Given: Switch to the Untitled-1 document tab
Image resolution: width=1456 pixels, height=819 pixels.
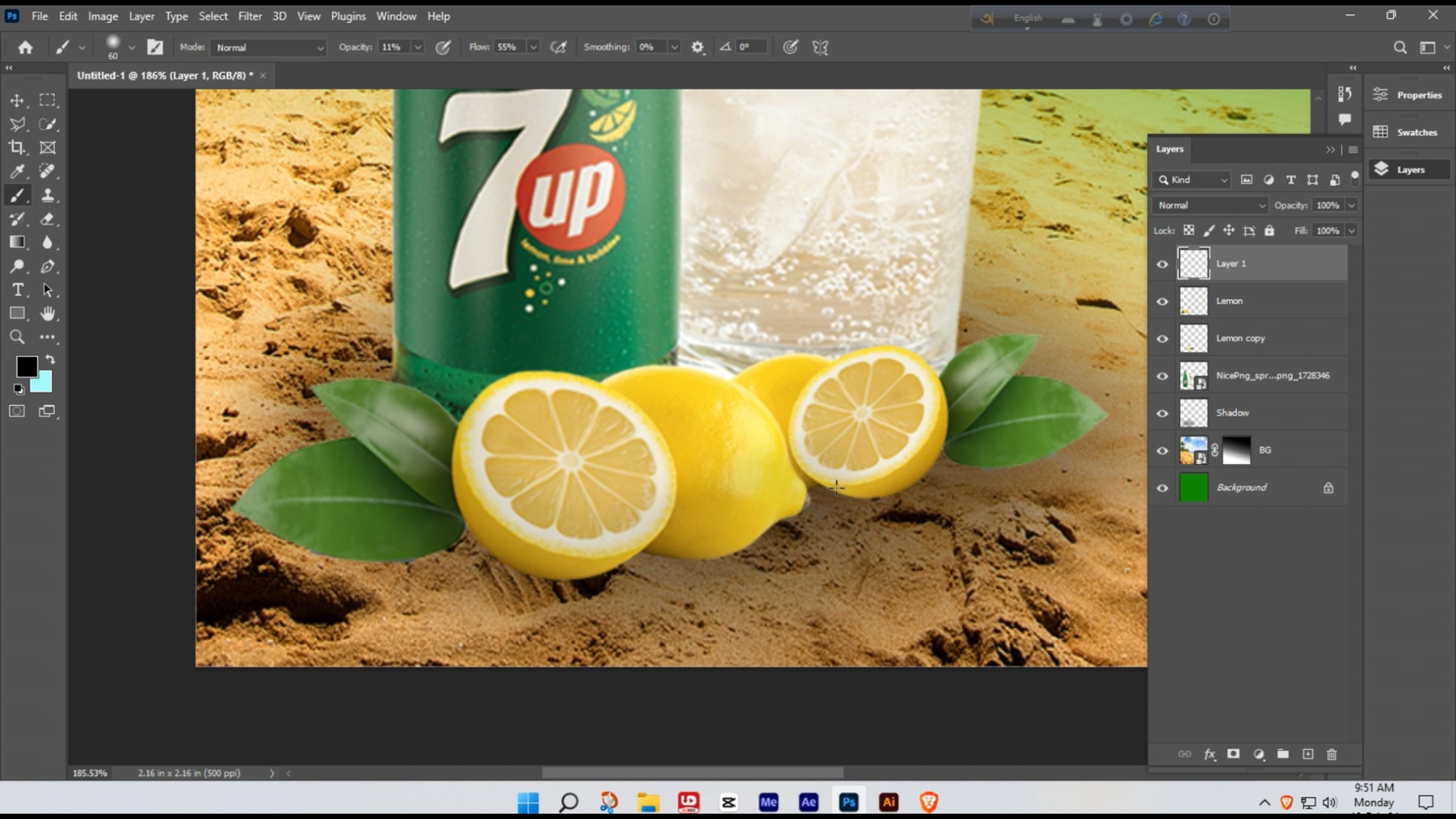Looking at the screenshot, I should click(164, 76).
